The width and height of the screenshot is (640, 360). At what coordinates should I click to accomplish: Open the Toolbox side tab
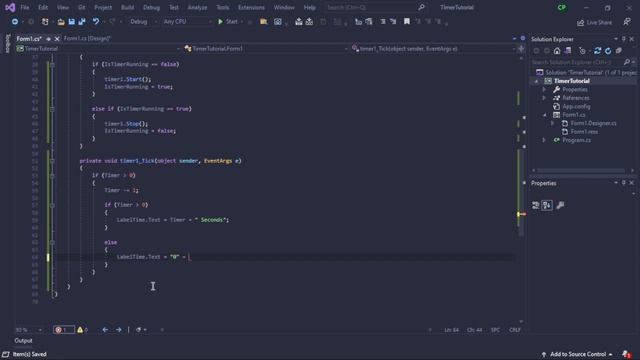pos(7,44)
